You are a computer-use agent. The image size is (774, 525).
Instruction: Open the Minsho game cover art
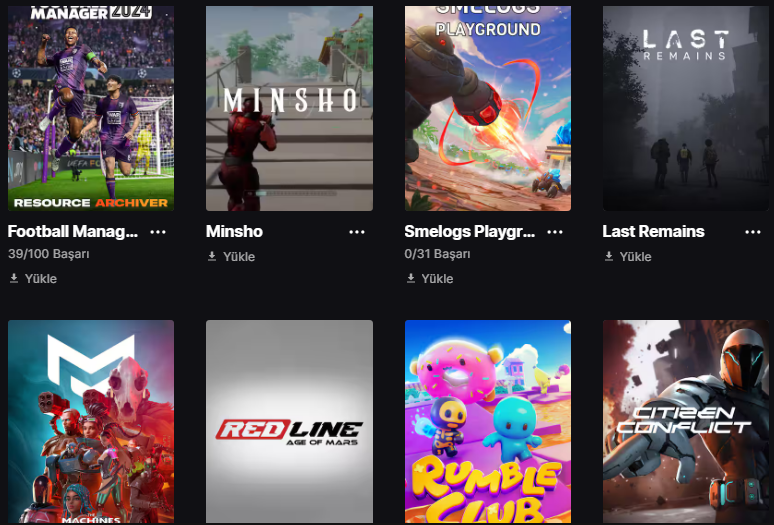pos(289,108)
